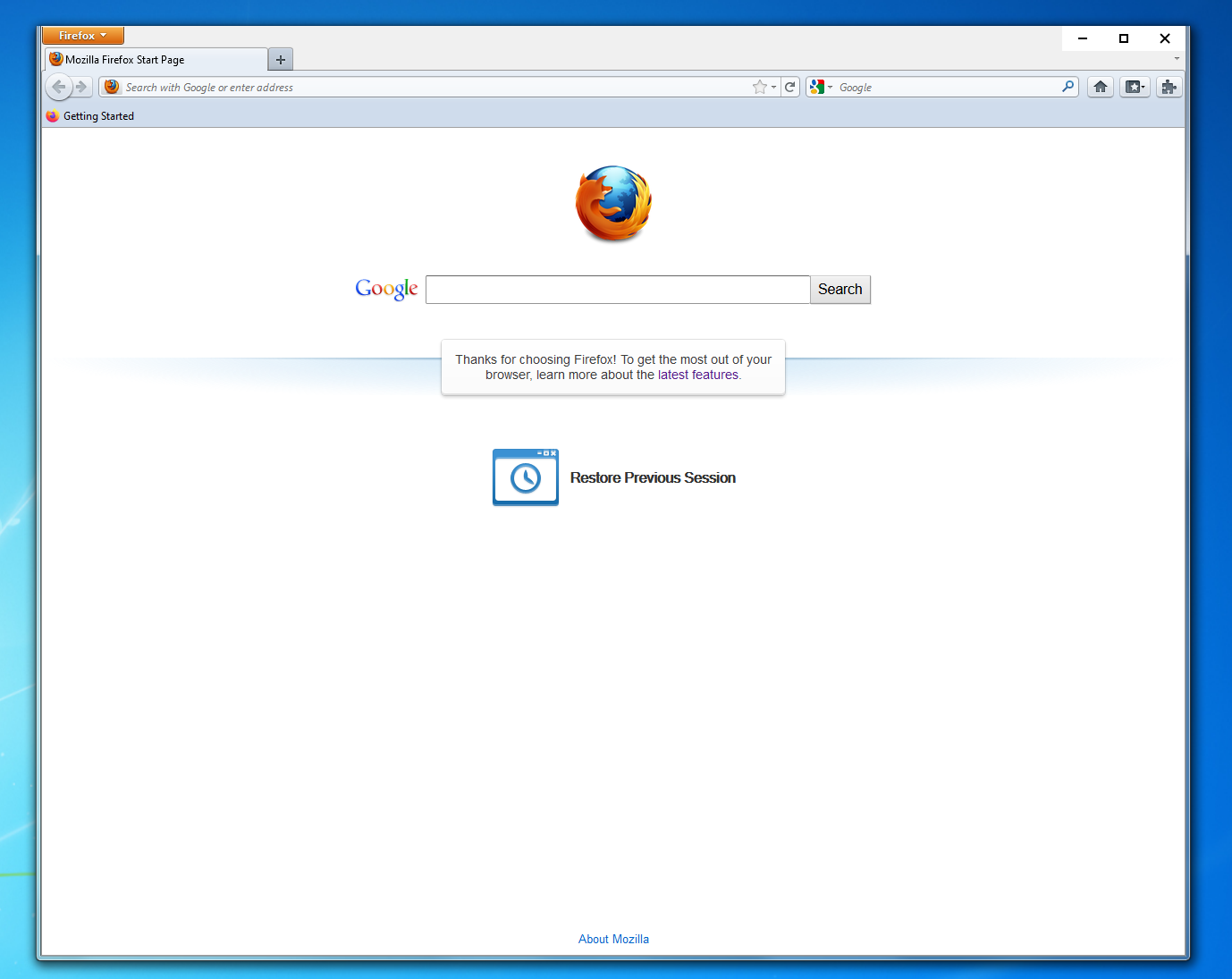This screenshot has height=979, width=1232.
Task: Close the Firefox window
Action: point(1165,38)
